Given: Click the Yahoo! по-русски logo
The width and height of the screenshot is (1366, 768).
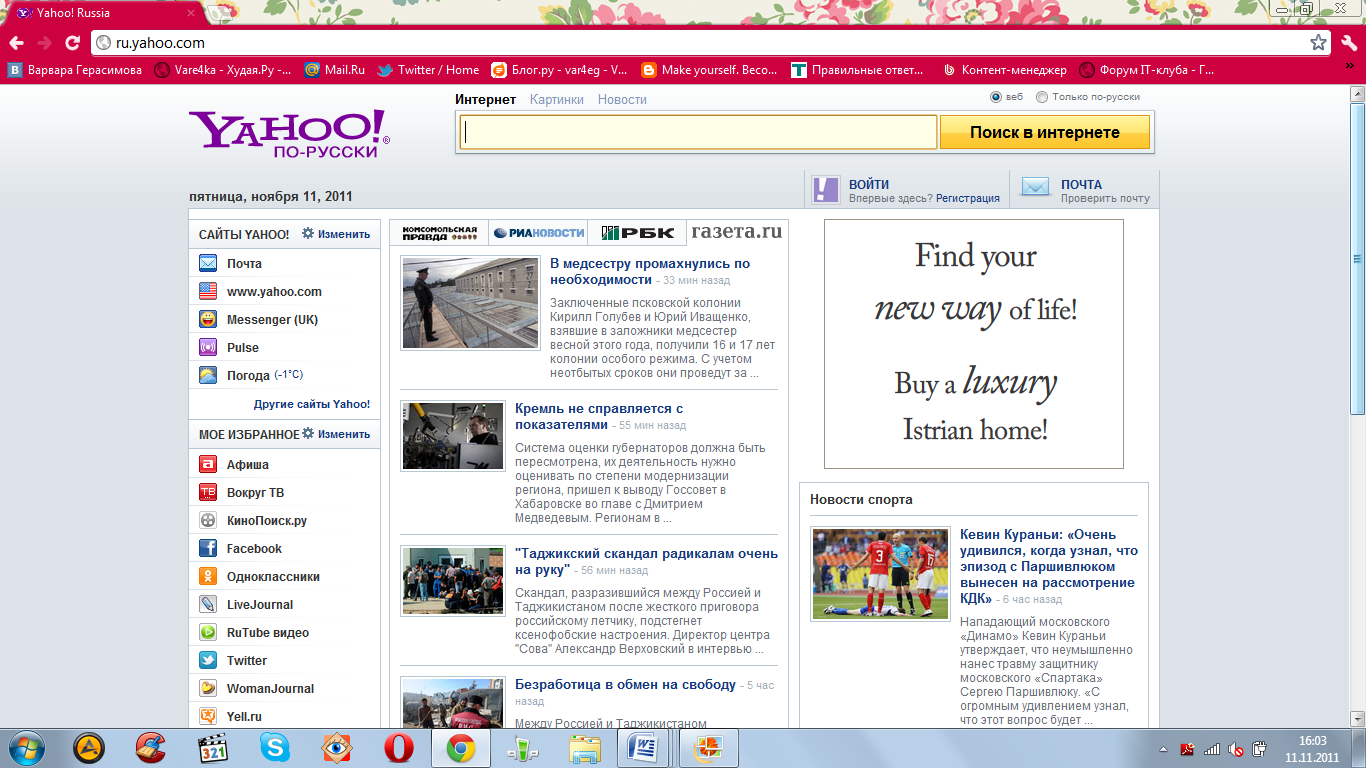Looking at the screenshot, I should point(289,134).
